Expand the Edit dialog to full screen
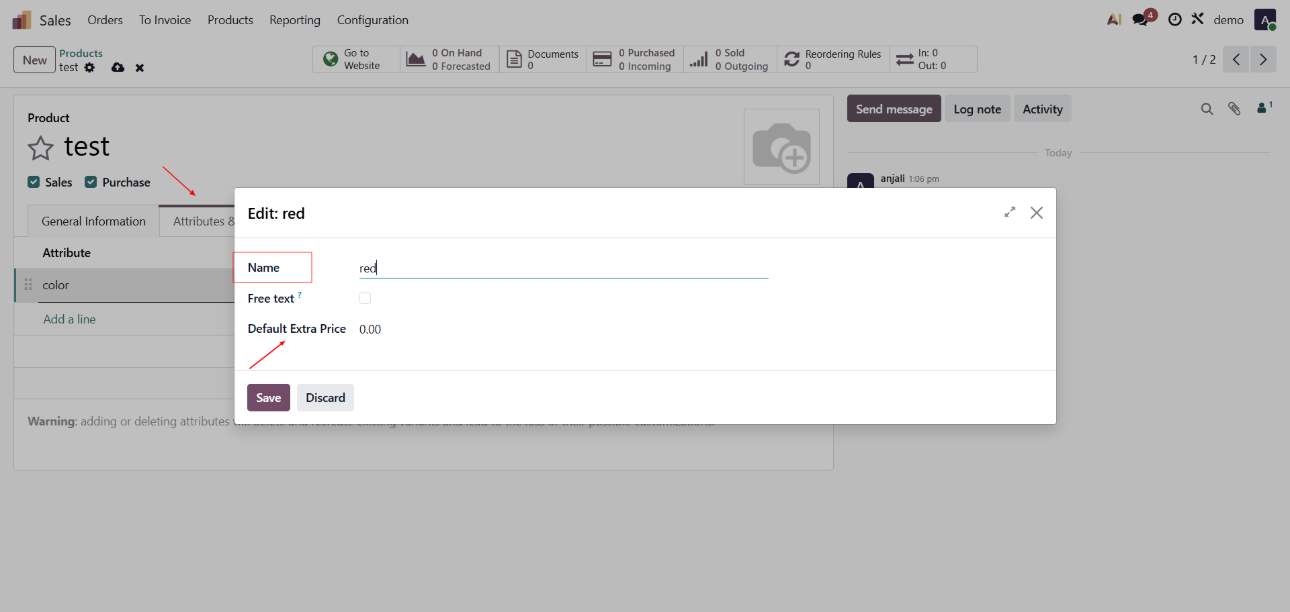This screenshot has width=1290, height=612. pyautogui.click(x=1010, y=213)
